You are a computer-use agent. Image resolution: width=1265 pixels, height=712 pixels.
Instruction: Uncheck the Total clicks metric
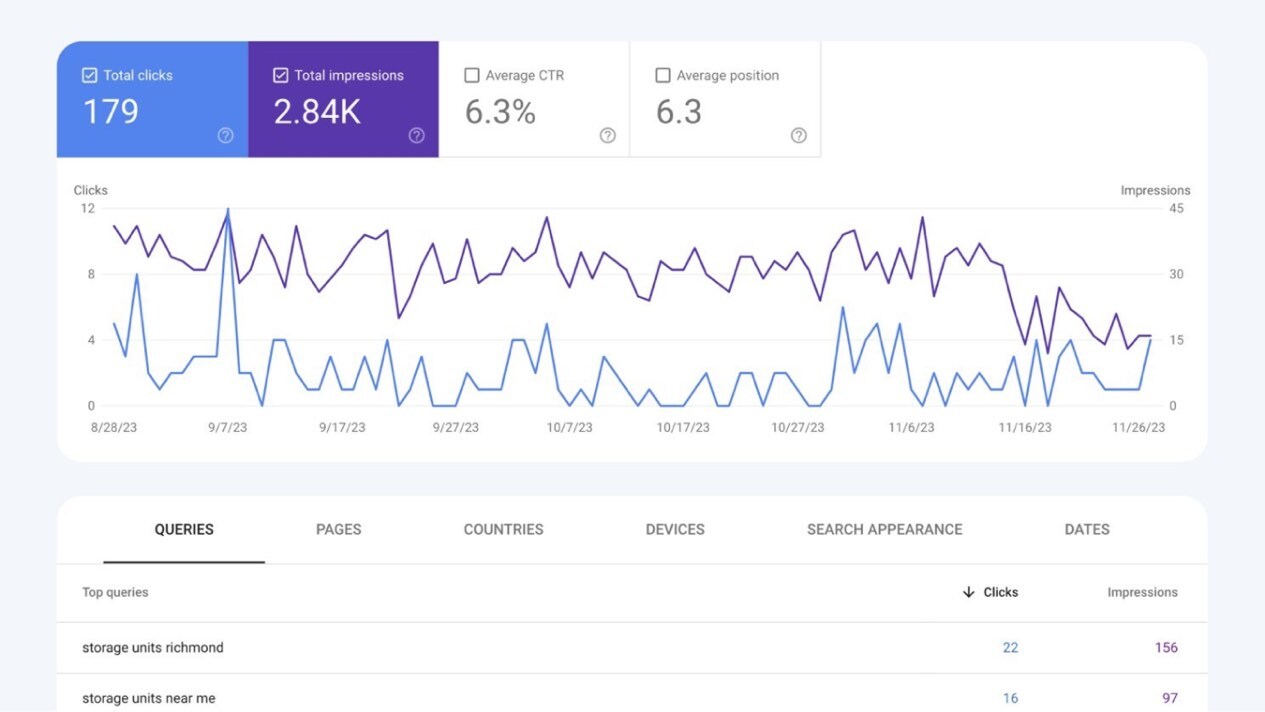[89, 74]
